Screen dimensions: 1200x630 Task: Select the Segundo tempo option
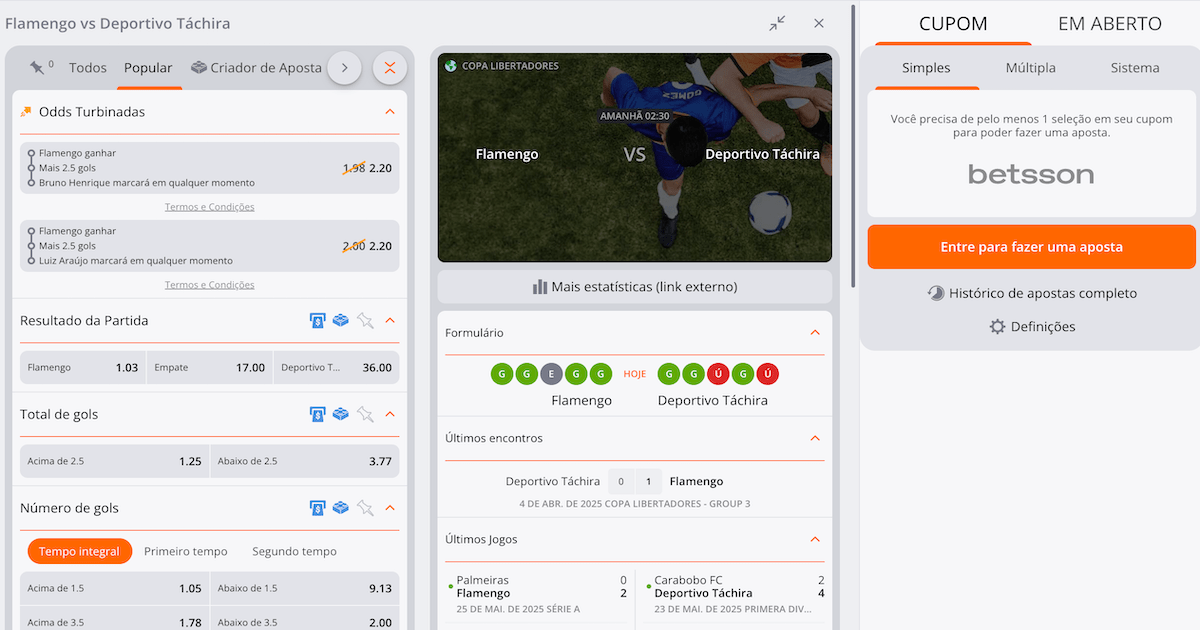[294, 551]
